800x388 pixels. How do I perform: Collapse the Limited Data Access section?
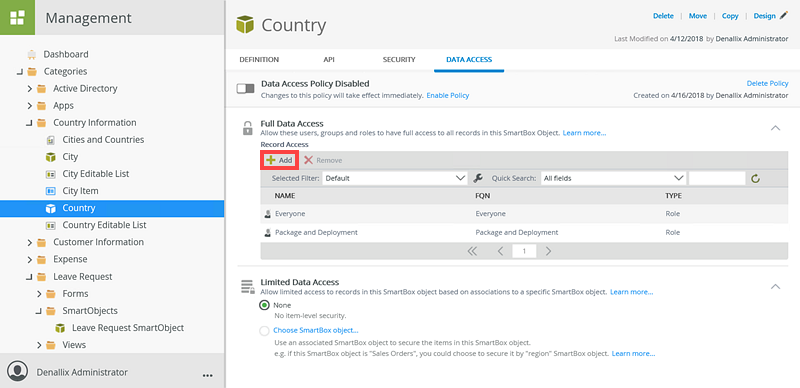coord(775,286)
